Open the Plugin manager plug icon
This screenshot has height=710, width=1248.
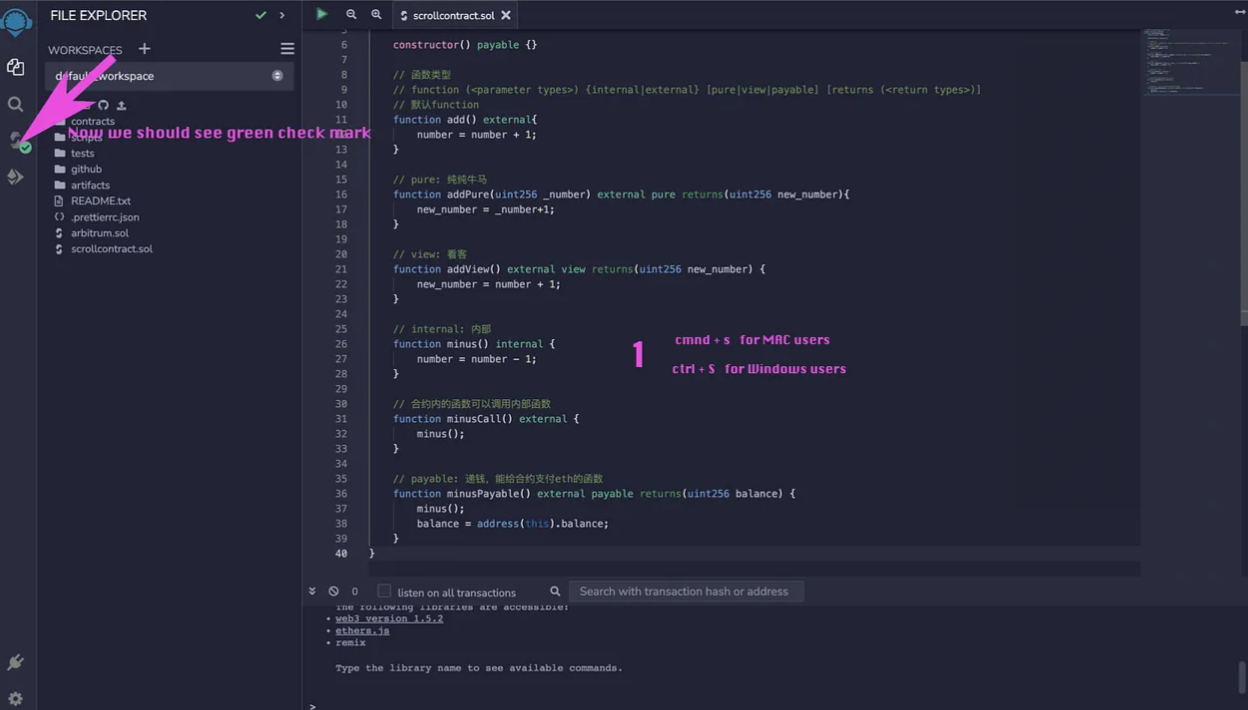15,662
